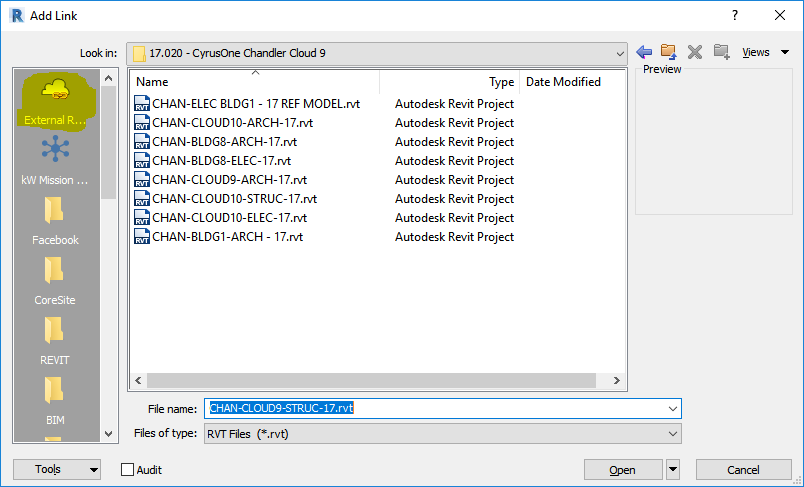
Task: Click Type cell of CHAN-CLOUD9-ARCH-17 row
Action: [x=454, y=179]
